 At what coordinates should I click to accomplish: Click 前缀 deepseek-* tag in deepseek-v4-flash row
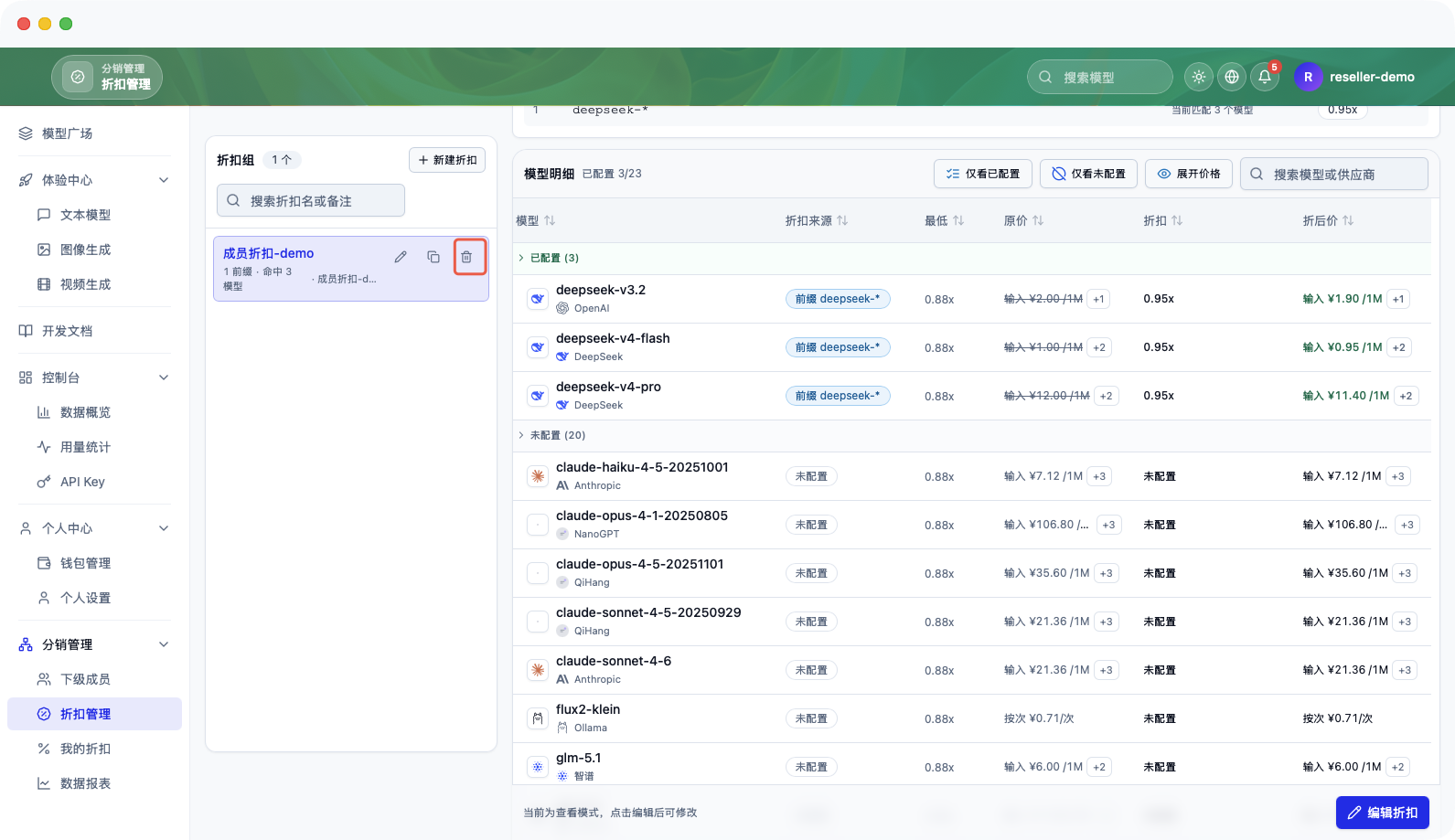838,347
